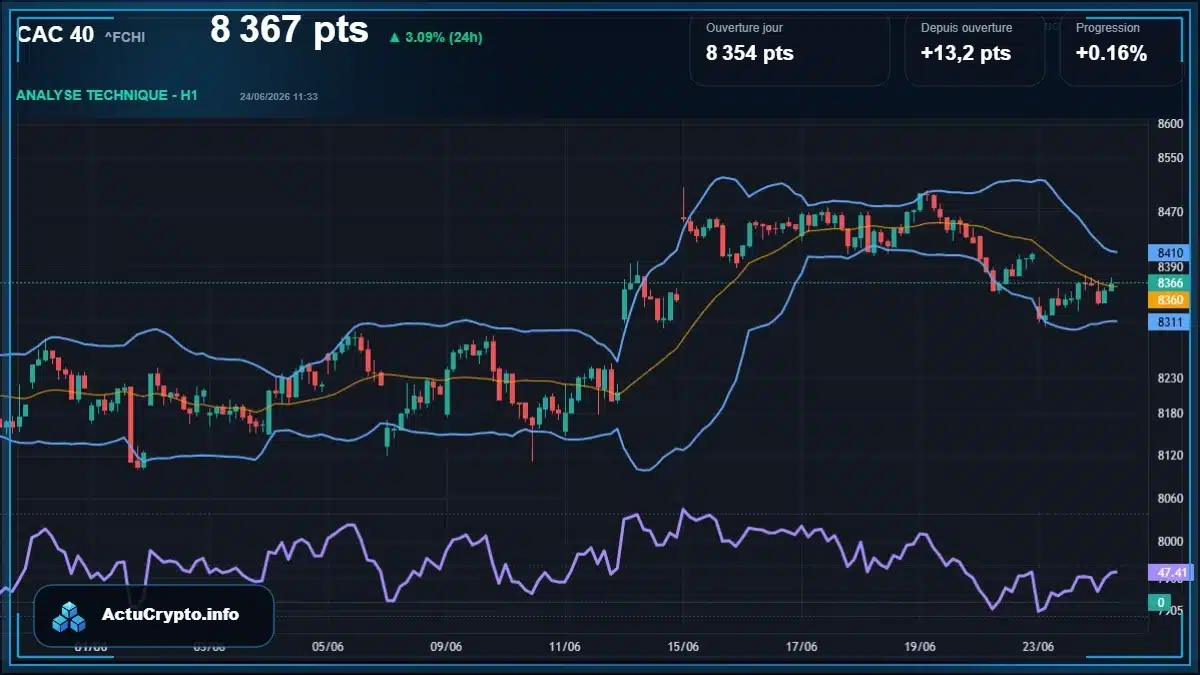Viewport: 1200px width, 675px height.
Task: Click the green 0 indicator value tag
Action: click(1159, 602)
